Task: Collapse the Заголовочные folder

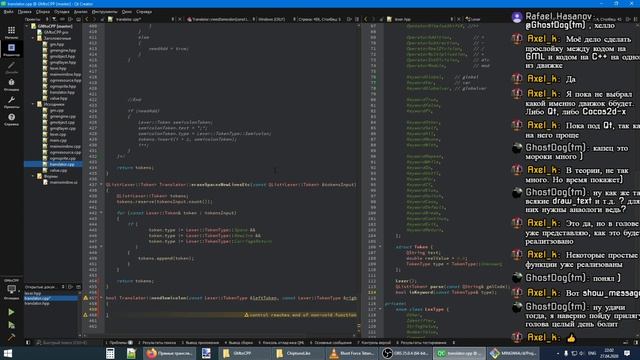Action: pos(33,38)
